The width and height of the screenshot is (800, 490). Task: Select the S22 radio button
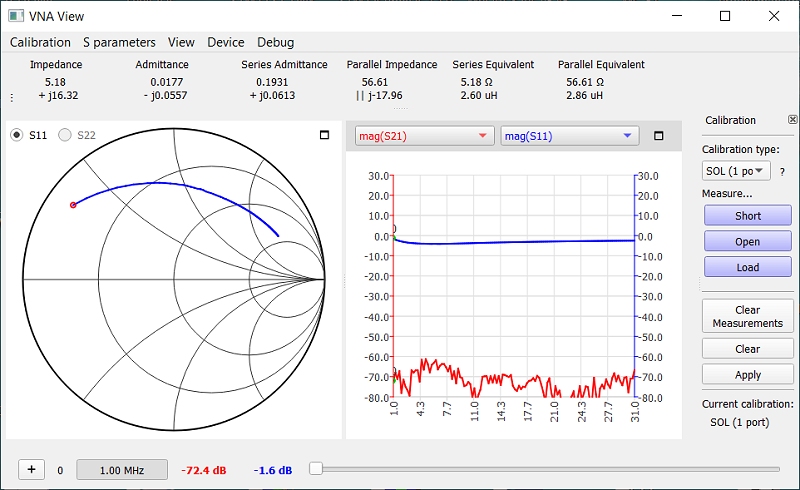point(67,135)
